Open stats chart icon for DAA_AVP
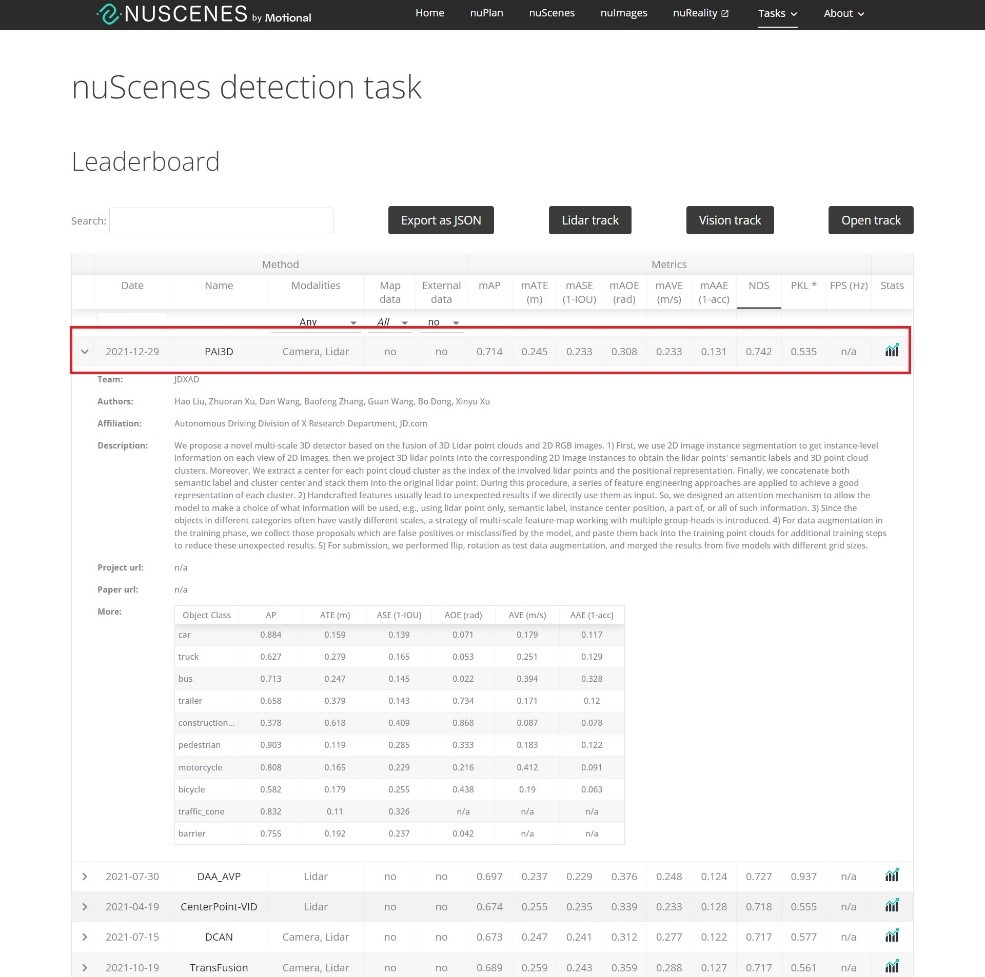The height and width of the screenshot is (977, 985). [891, 876]
